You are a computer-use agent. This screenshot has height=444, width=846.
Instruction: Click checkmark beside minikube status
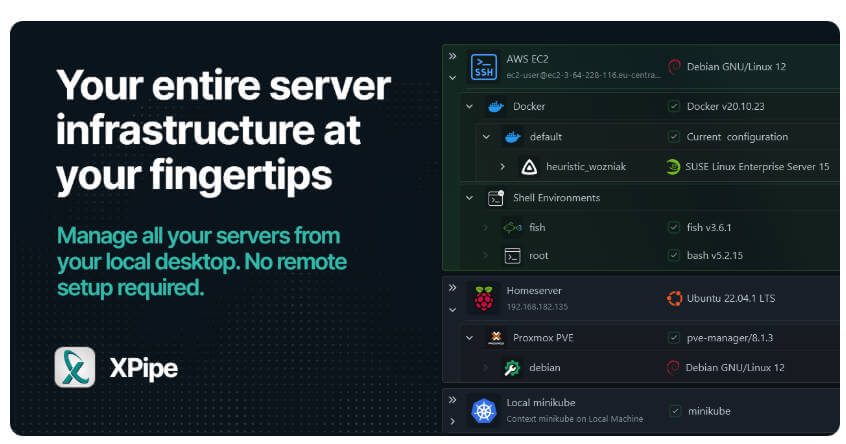(674, 411)
